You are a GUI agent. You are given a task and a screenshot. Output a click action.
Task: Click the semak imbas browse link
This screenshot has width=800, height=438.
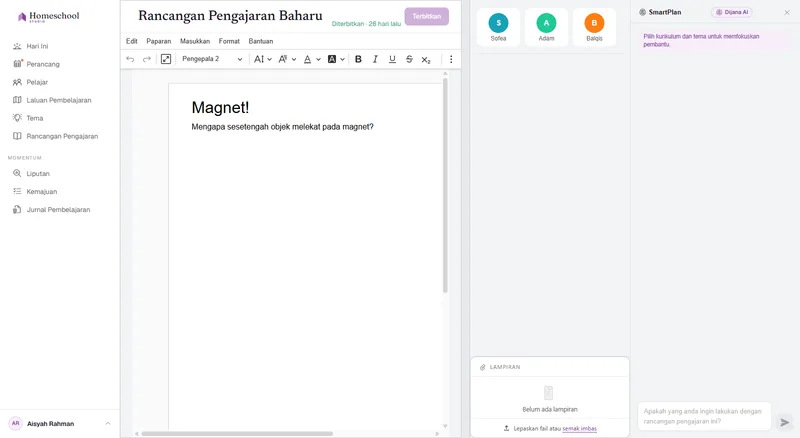[580, 428]
